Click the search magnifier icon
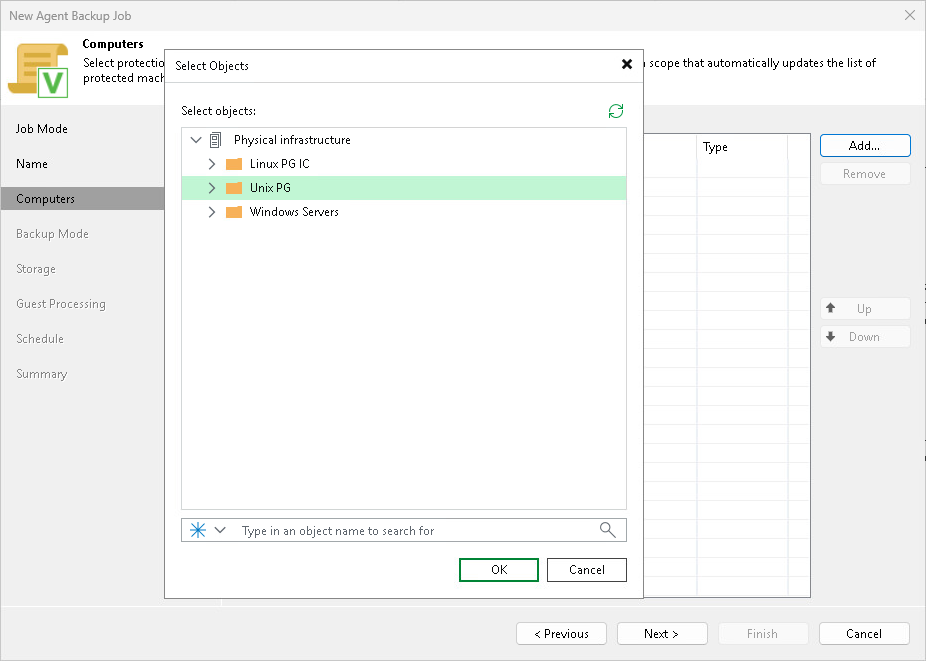The height and width of the screenshot is (661, 926). pyautogui.click(x=608, y=530)
